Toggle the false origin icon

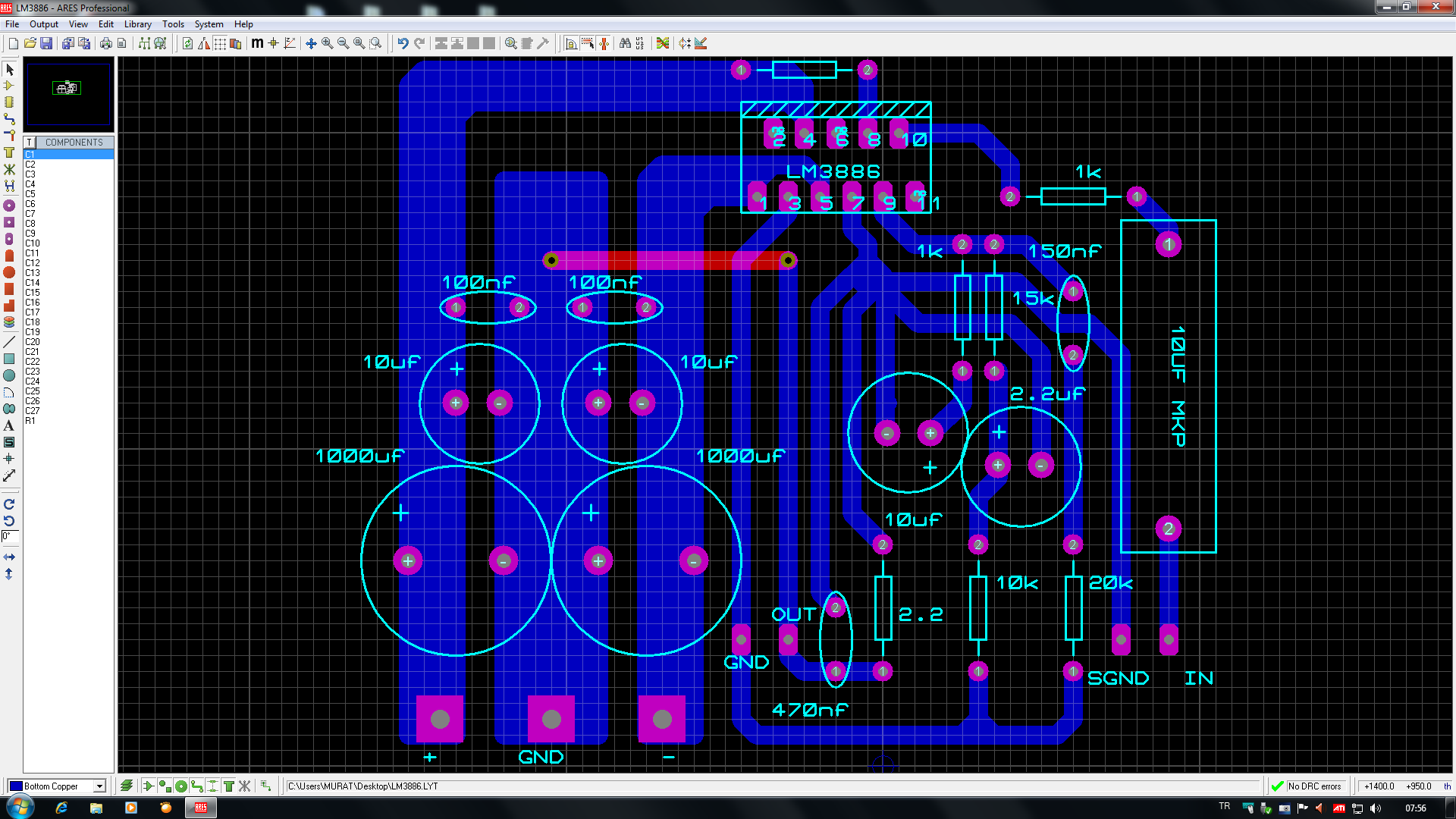click(x=273, y=43)
